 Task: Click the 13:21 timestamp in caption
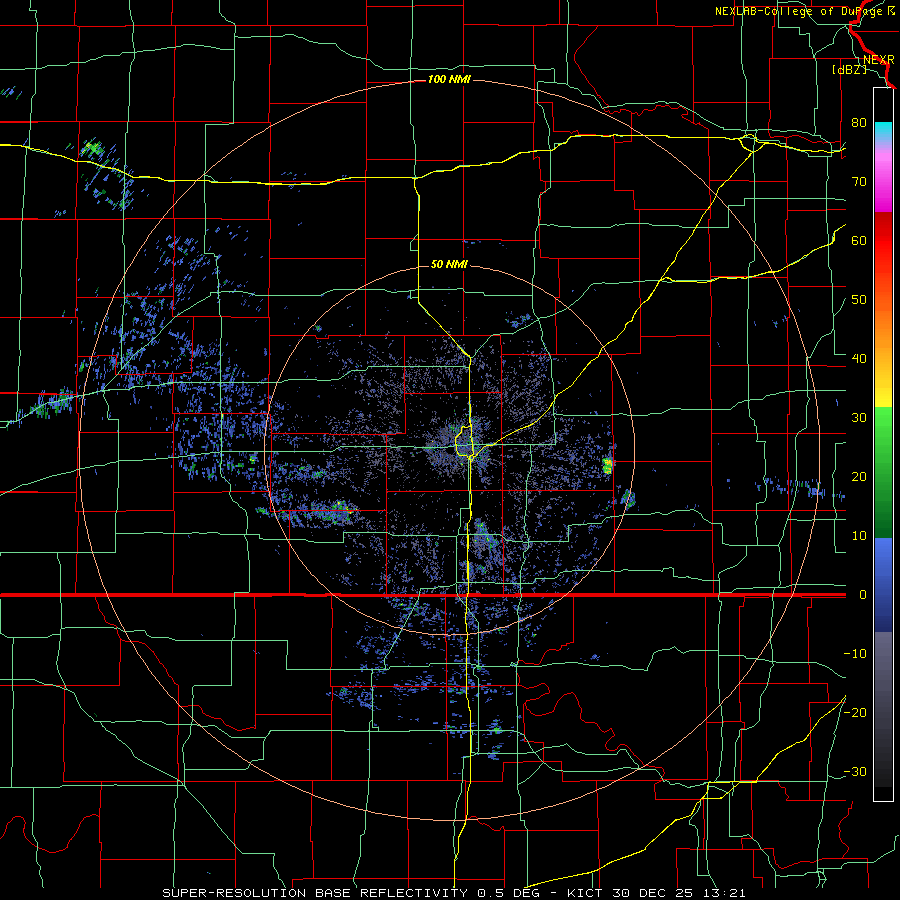(x=726, y=893)
